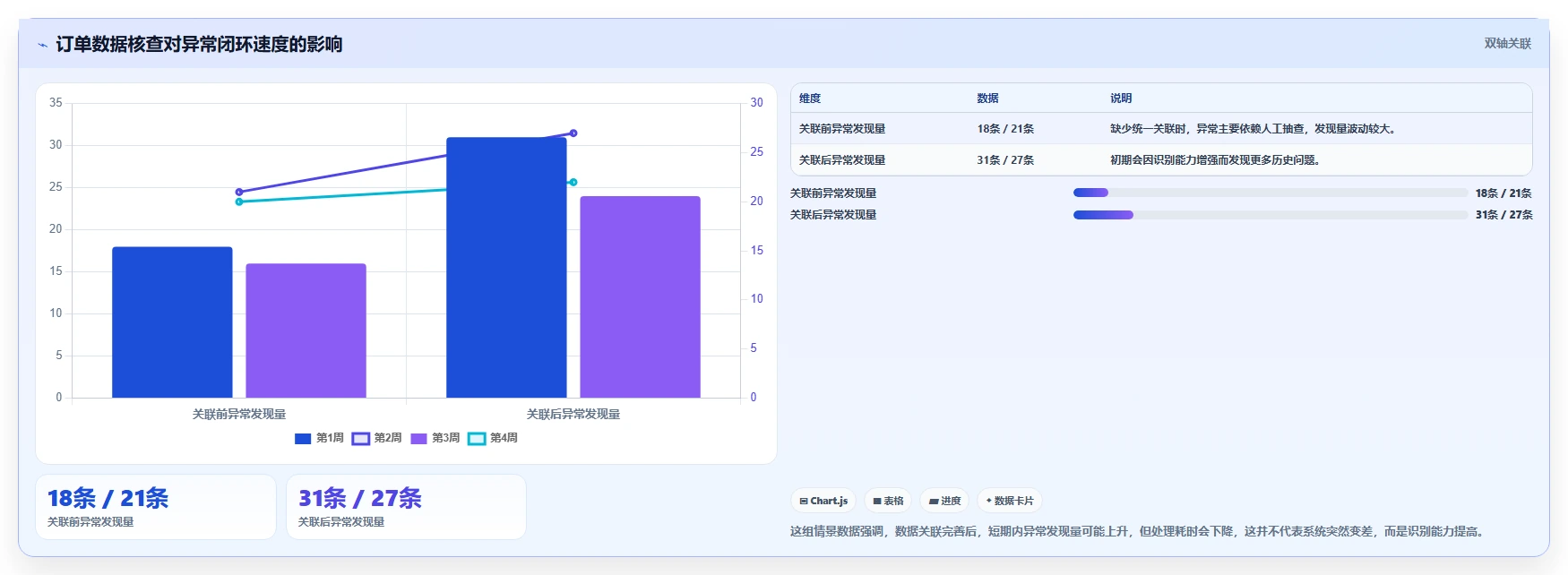Click the 双轴关联 label in header
This screenshot has width=1568, height=575.
(x=1507, y=43)
